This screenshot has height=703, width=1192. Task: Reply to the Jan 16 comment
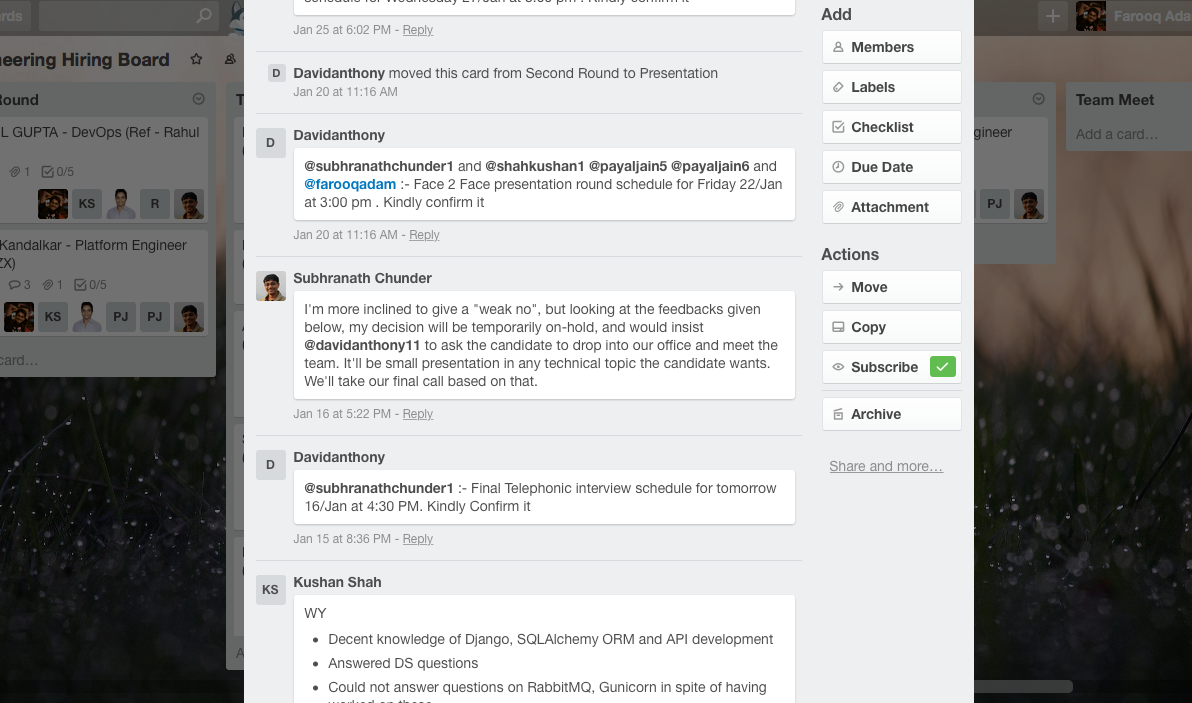click(418, 414)
